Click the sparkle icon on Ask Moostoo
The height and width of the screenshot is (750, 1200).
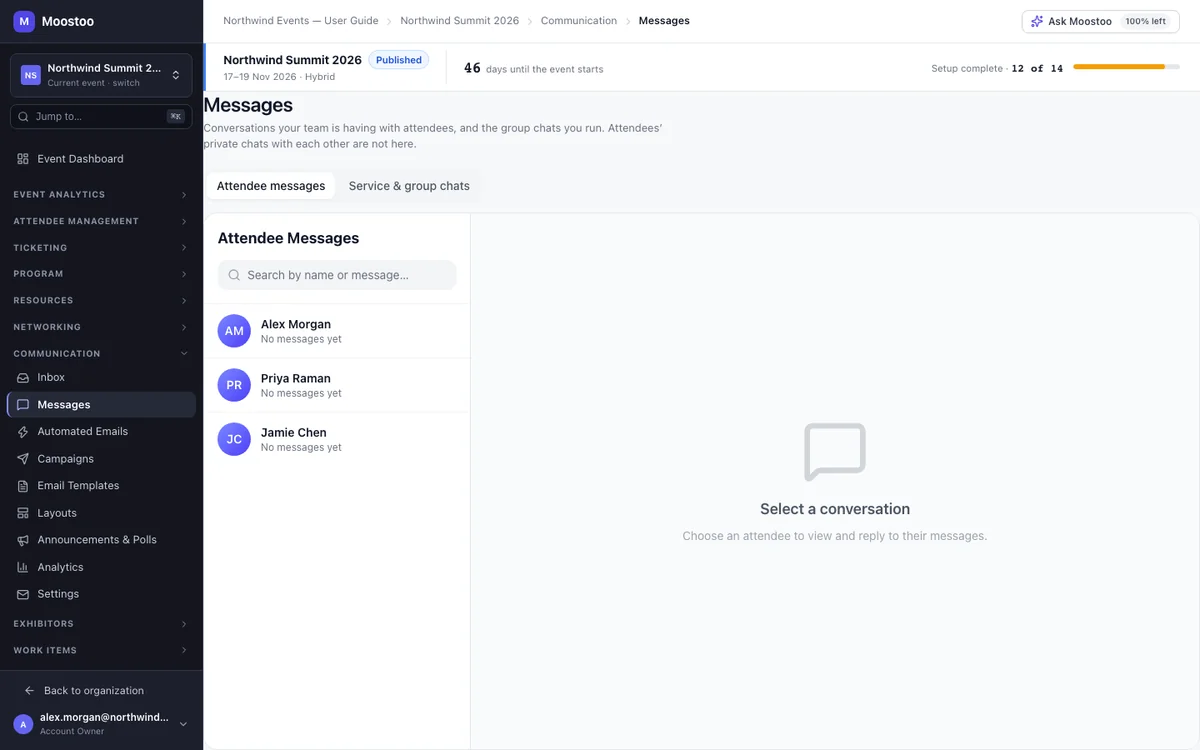(x=1037, y=21)
